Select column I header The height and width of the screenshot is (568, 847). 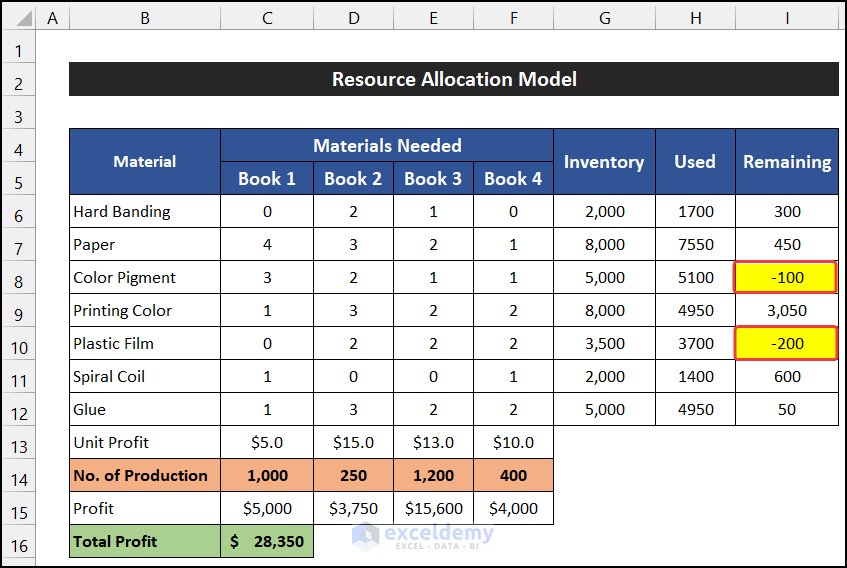(787, 18)
